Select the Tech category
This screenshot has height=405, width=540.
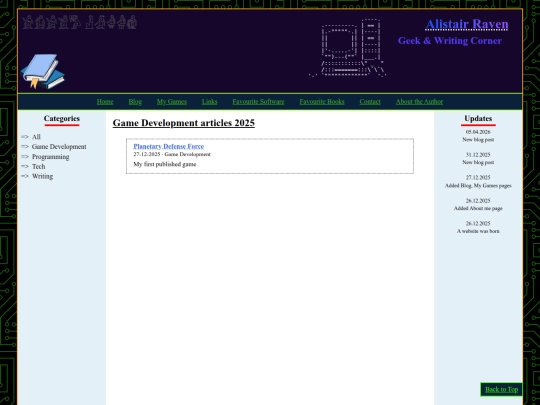39,167
